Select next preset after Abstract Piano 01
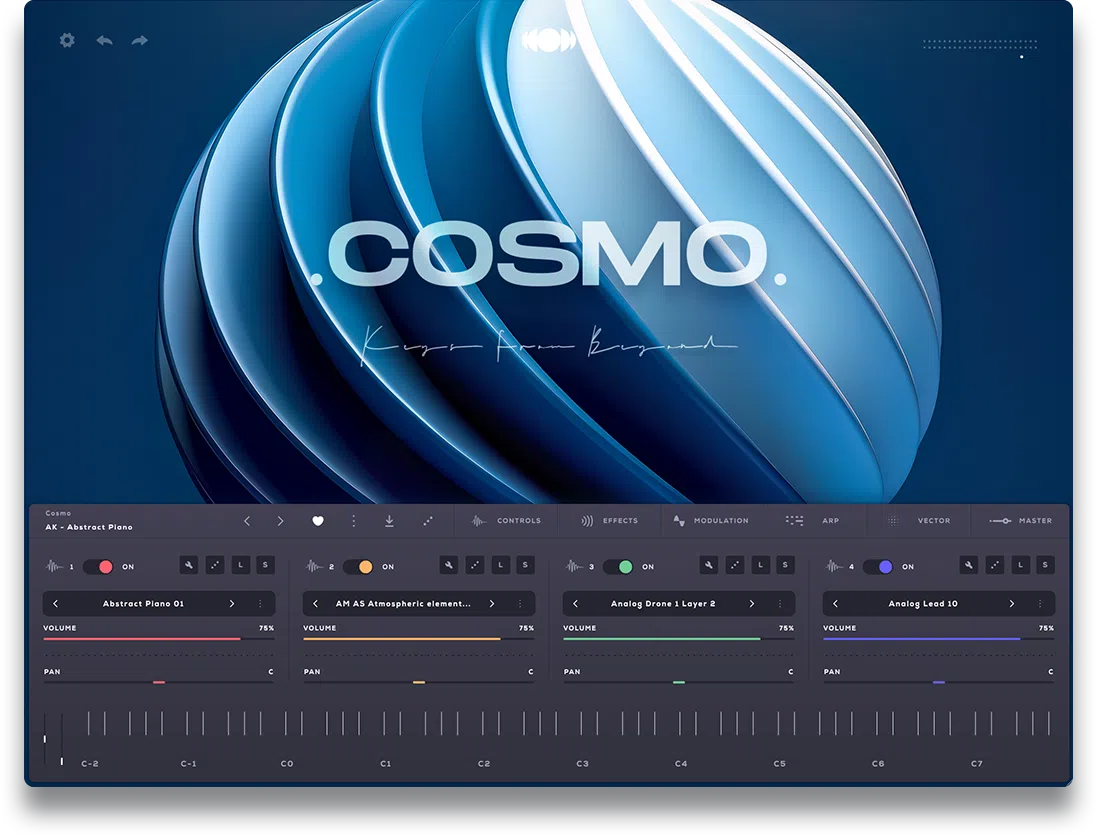This screenshot has width=1098, height=837. click(232, 603)
